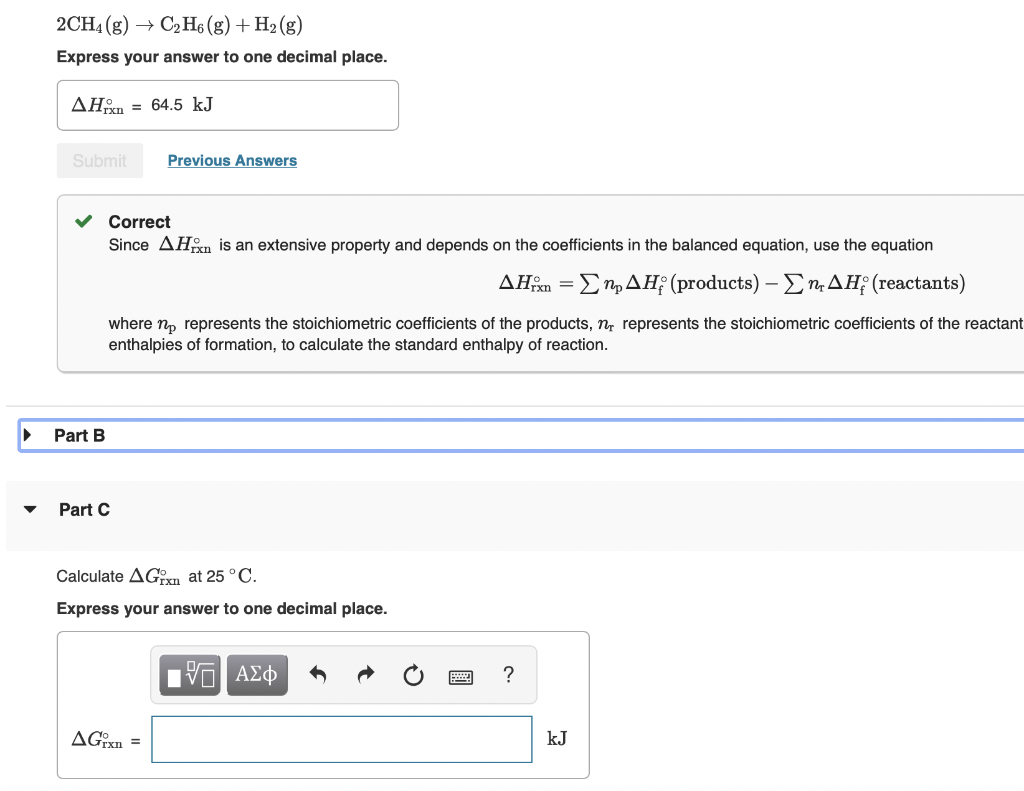Screen dimensions: 1024x791
Task: Click the Part C header label
Action: (x=85, y=509)
